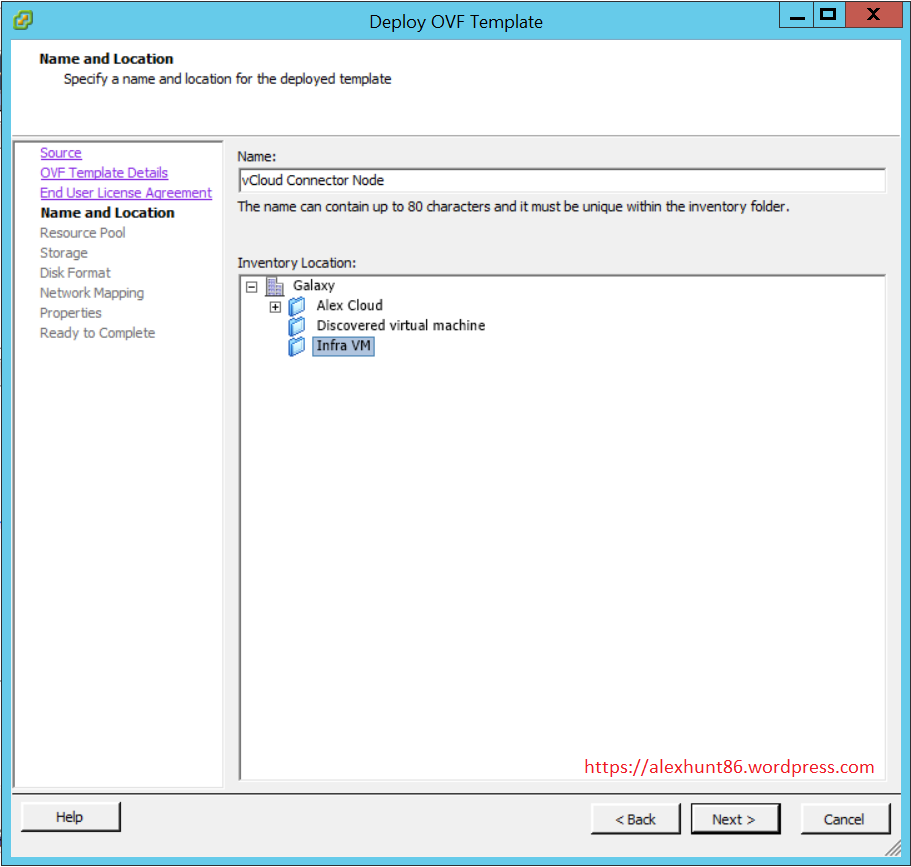
Task: Select the Infra VM folder label
Action: (343, 346)
